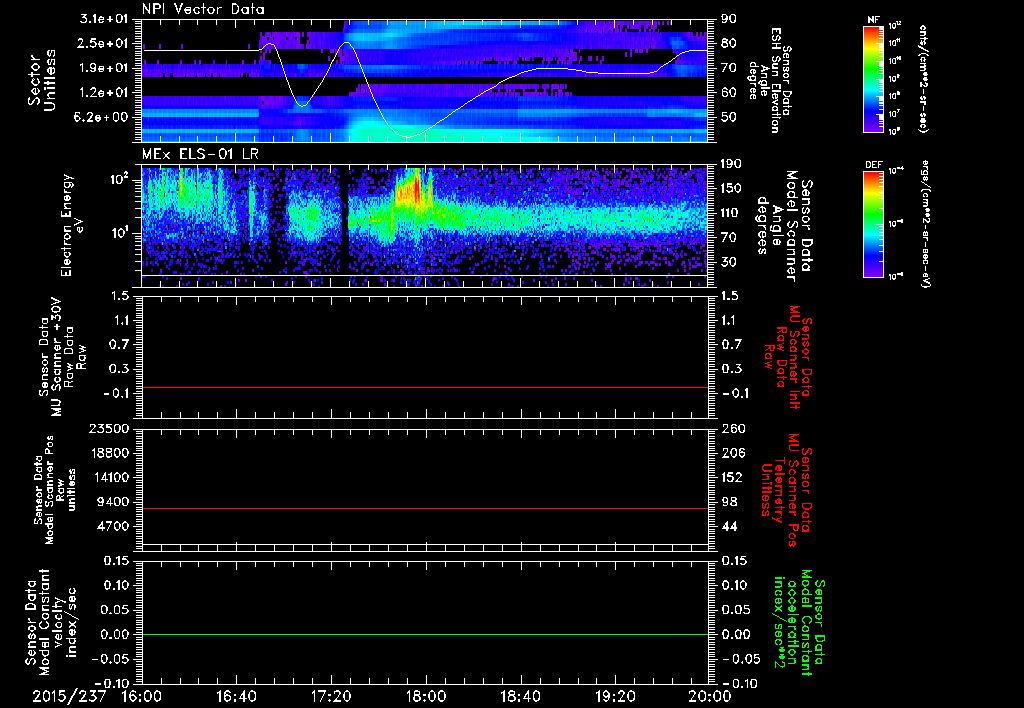Click the 206 telemetry tick value

pos(732,453)
